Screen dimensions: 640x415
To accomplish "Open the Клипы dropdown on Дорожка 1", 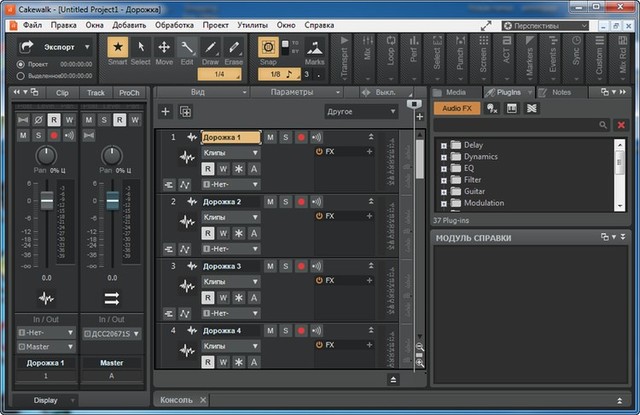I will point(230,153).
